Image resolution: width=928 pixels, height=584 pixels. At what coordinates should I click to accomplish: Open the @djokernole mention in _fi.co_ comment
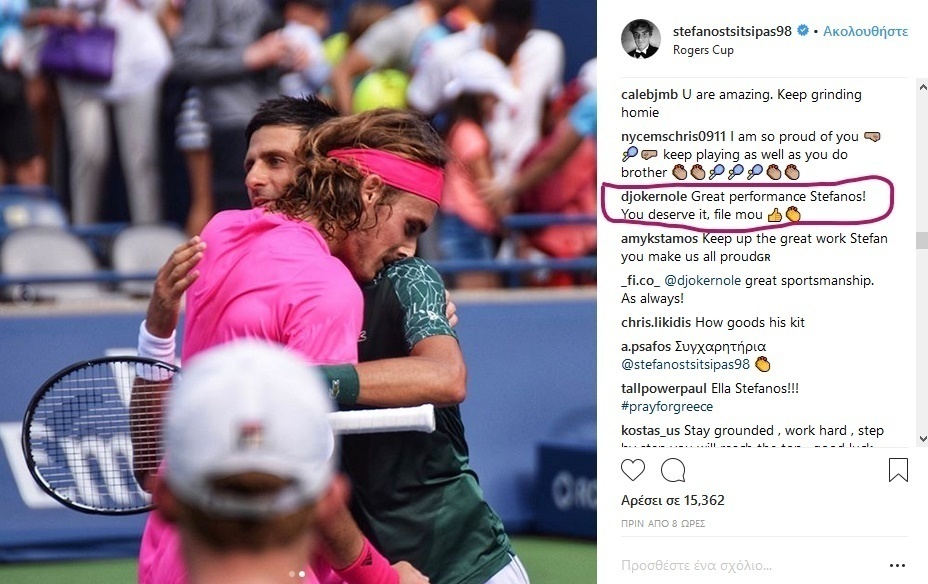pos(703,280)
